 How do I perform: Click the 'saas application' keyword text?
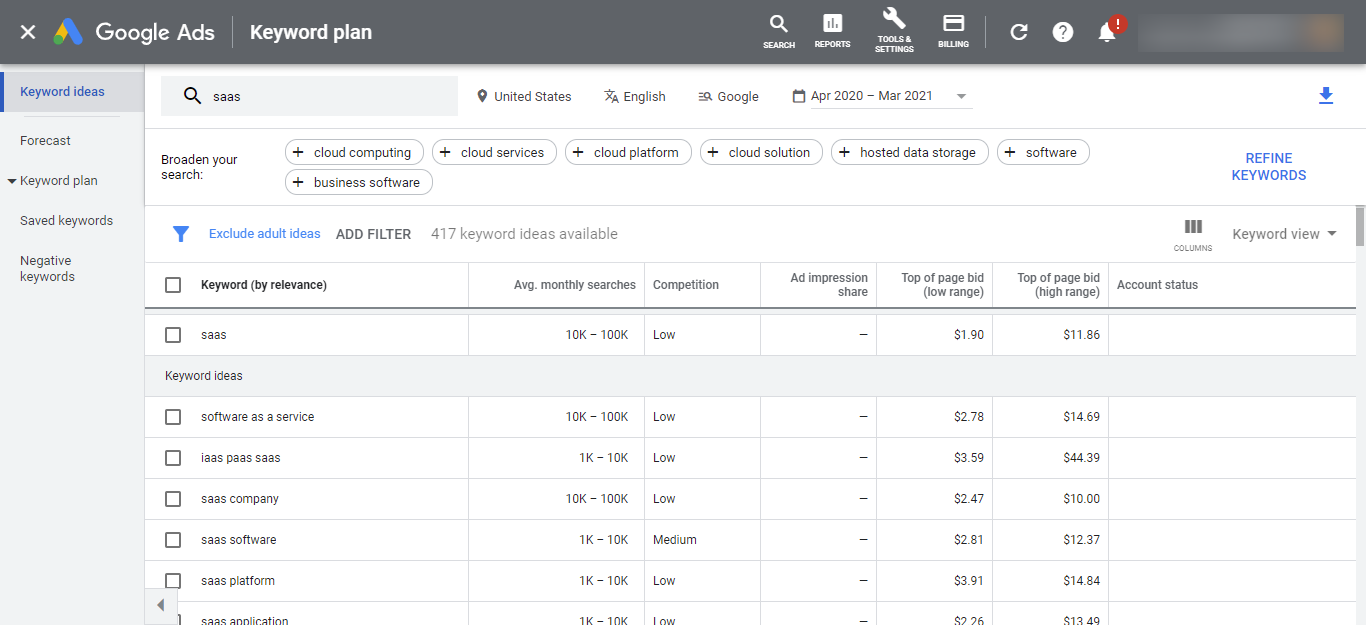pyautogui.click(x=245, y=621)
